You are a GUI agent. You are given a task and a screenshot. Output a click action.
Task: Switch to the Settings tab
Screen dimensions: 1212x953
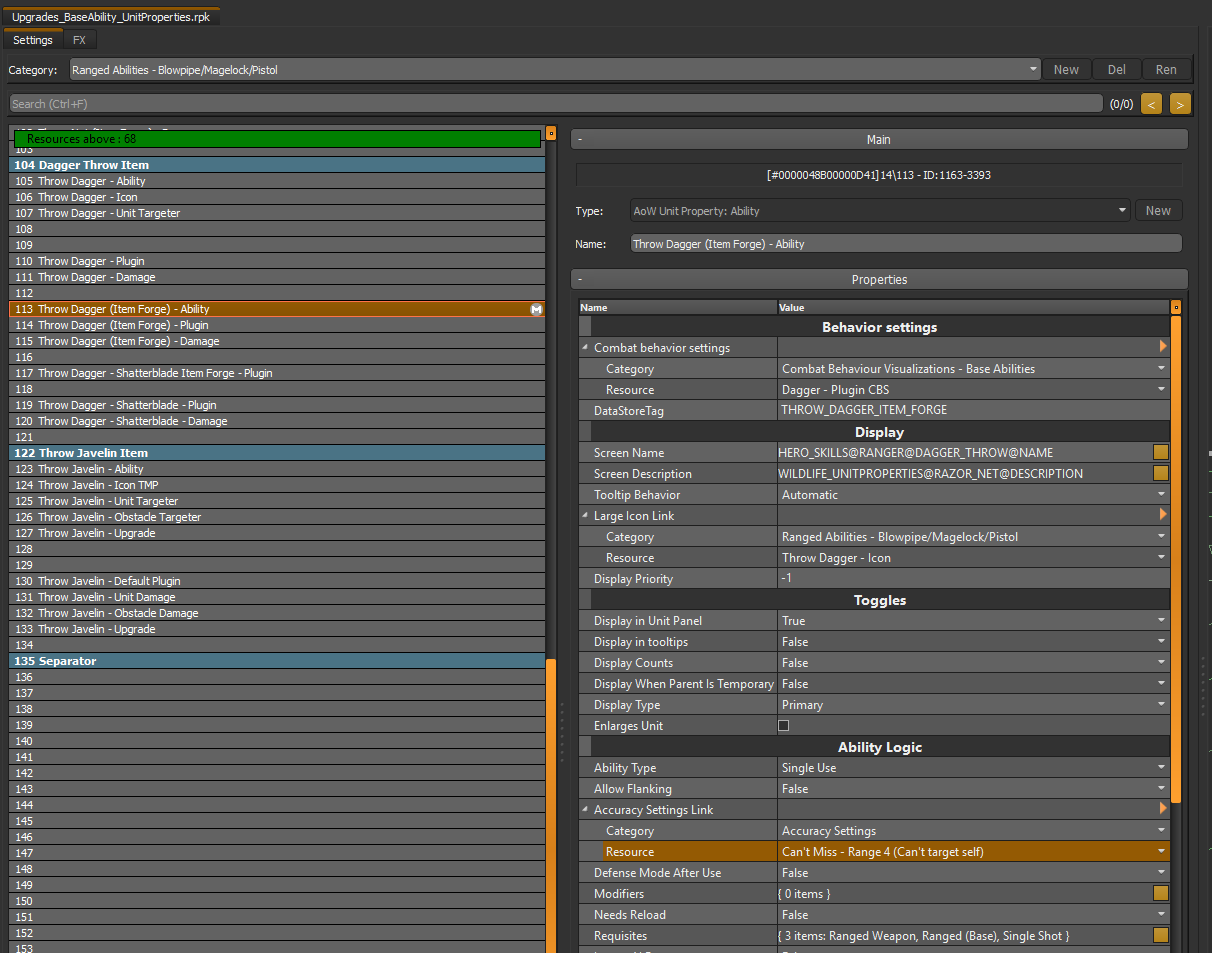pyautogui.click(x=33, y=40)
